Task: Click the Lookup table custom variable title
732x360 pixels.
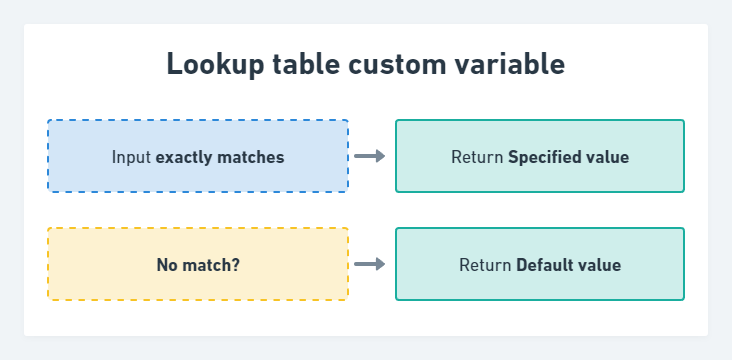Action: point(366,64)
